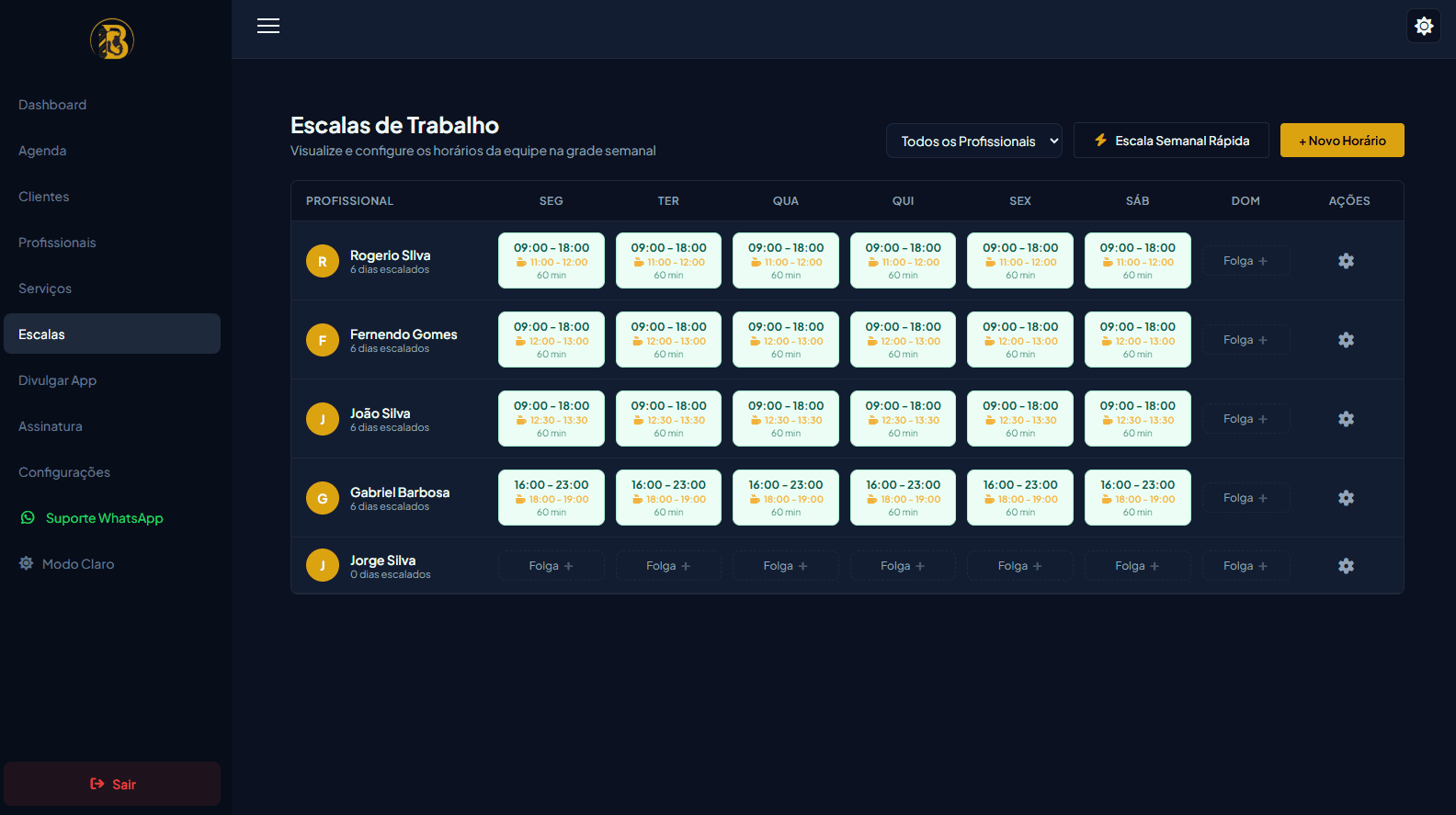1456x815 pixels.
Task: Add Sunday shift for Gabriel Barbosa
Action: 1246,498
